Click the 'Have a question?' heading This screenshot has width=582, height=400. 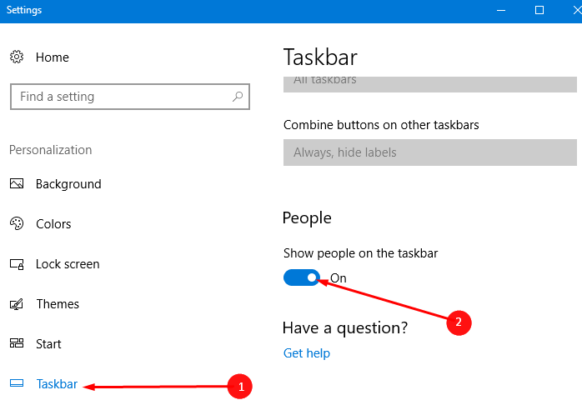[x=345, y=328]
